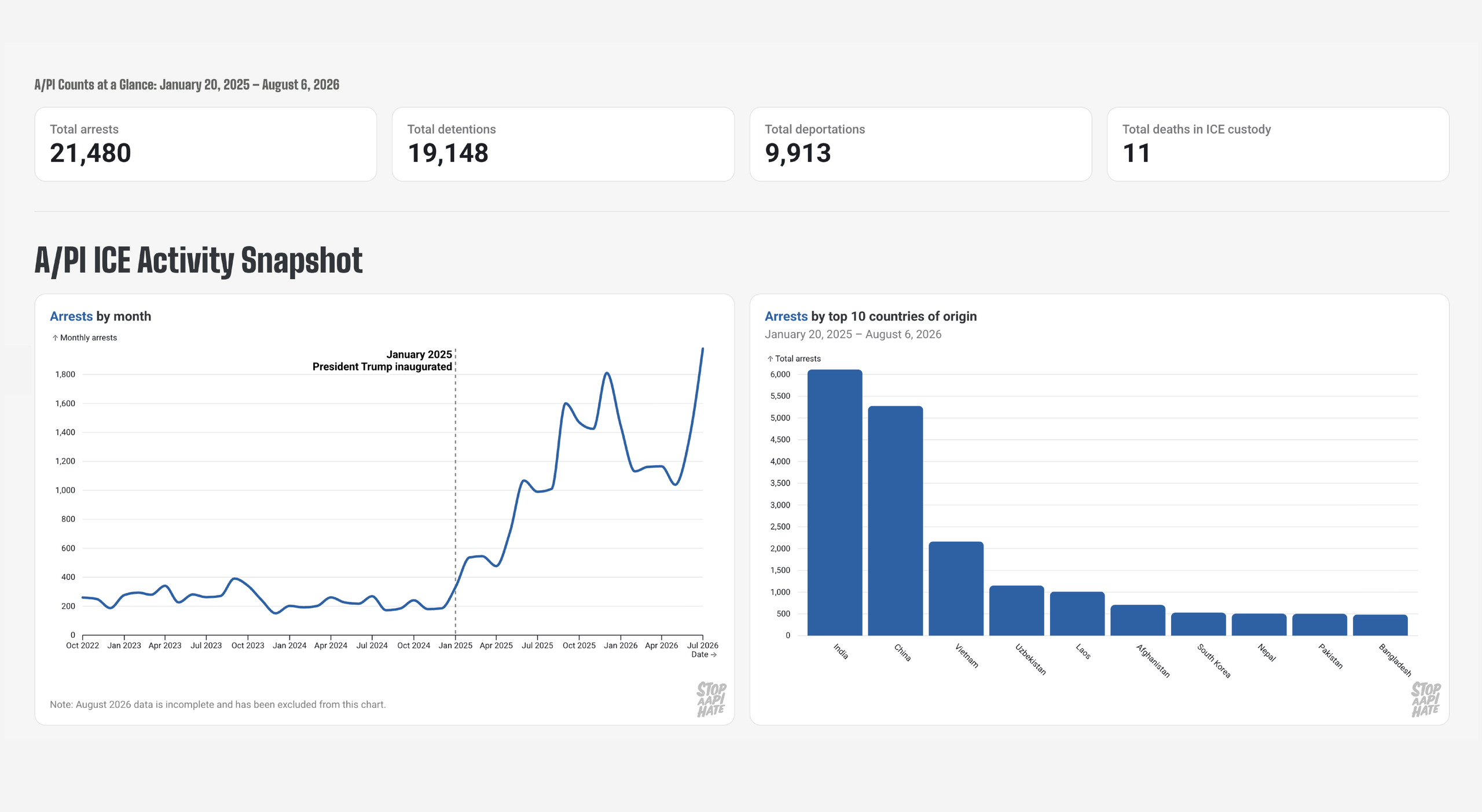The height and width of the screenshot is (812, 1482).
Task: Click the Bangladesh bar
Action: tap(1380, 625)
